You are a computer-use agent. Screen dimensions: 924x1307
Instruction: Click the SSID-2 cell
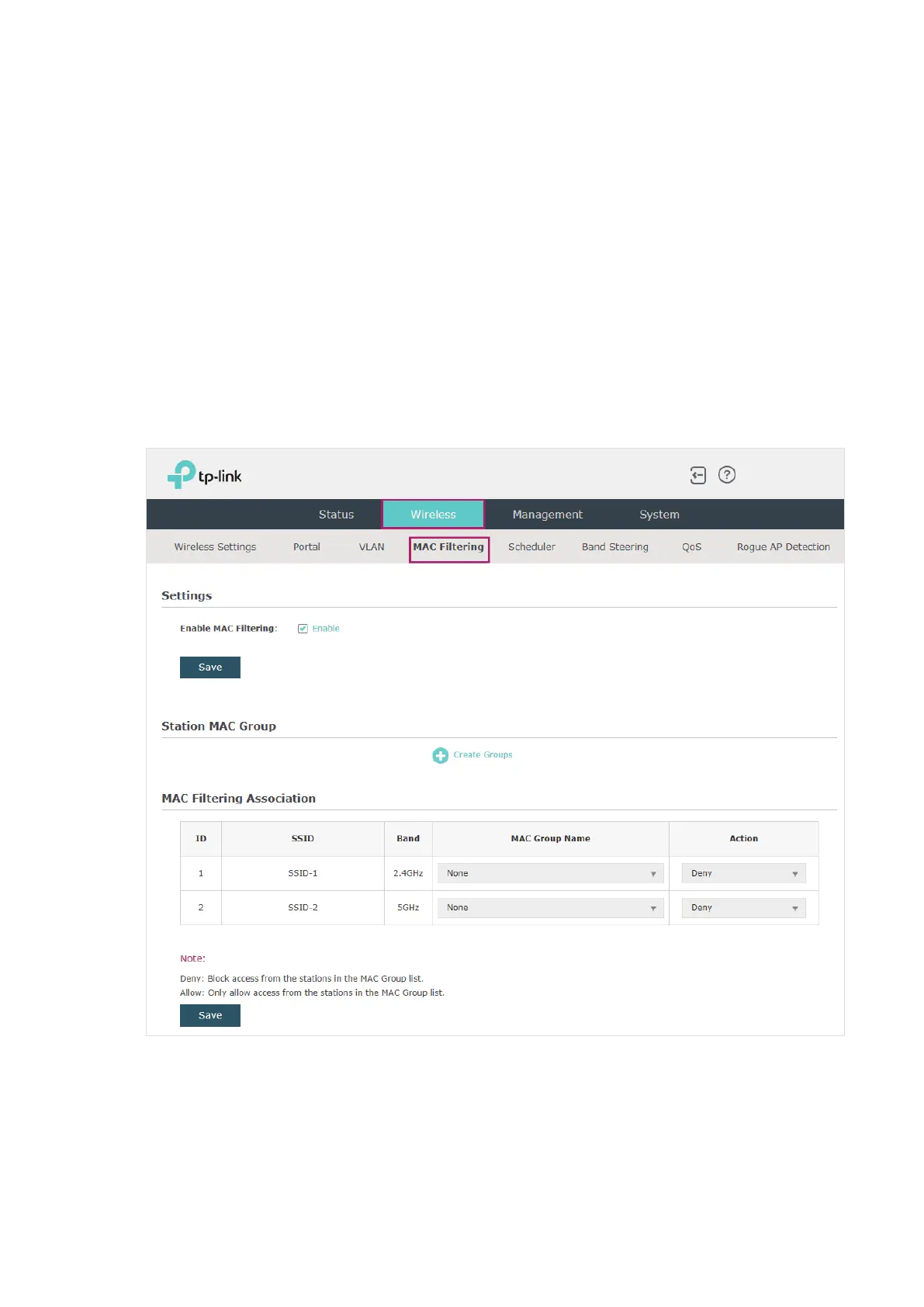click(303, 908)
